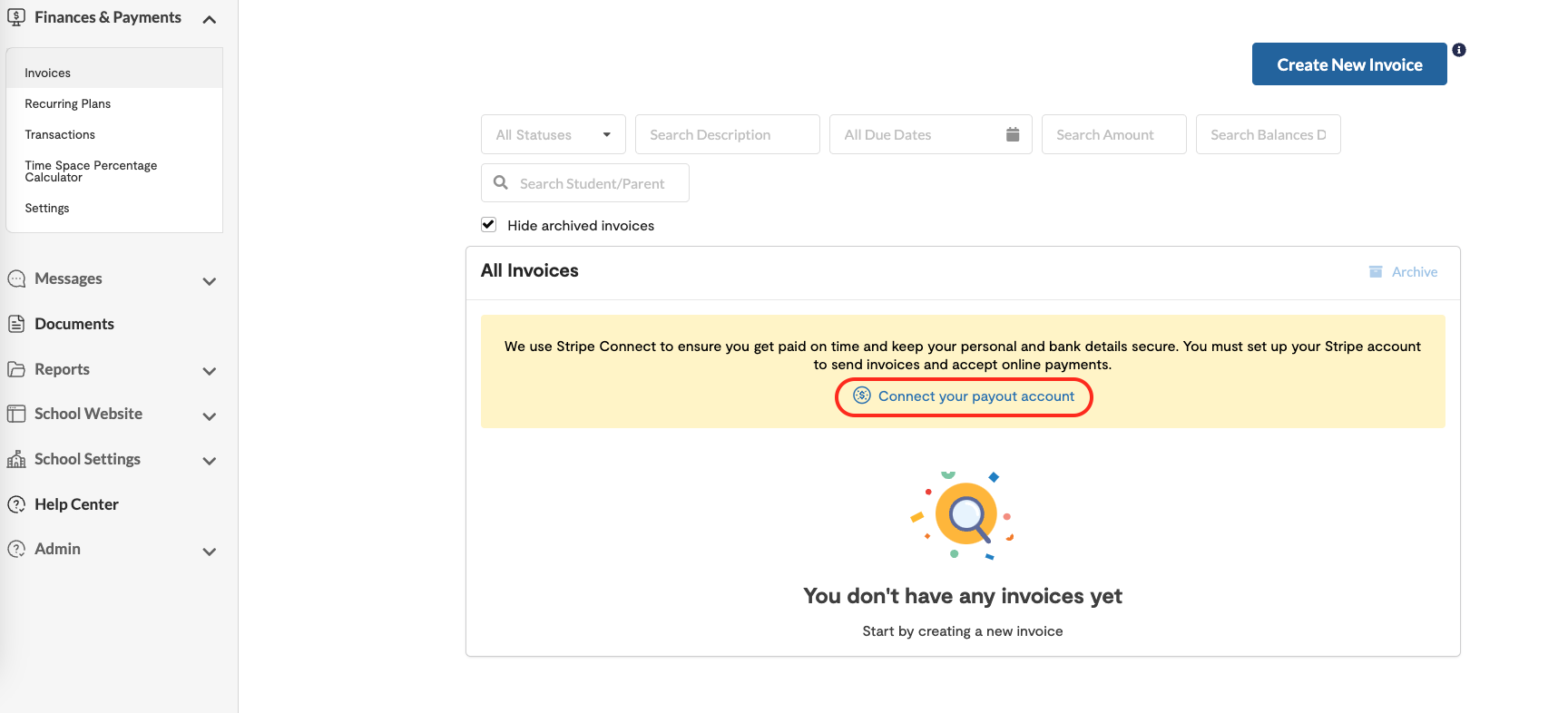This screenshot has height=713, width=1568.
Task: Click the Create New Invoice button
Action: click(1349, 64)
